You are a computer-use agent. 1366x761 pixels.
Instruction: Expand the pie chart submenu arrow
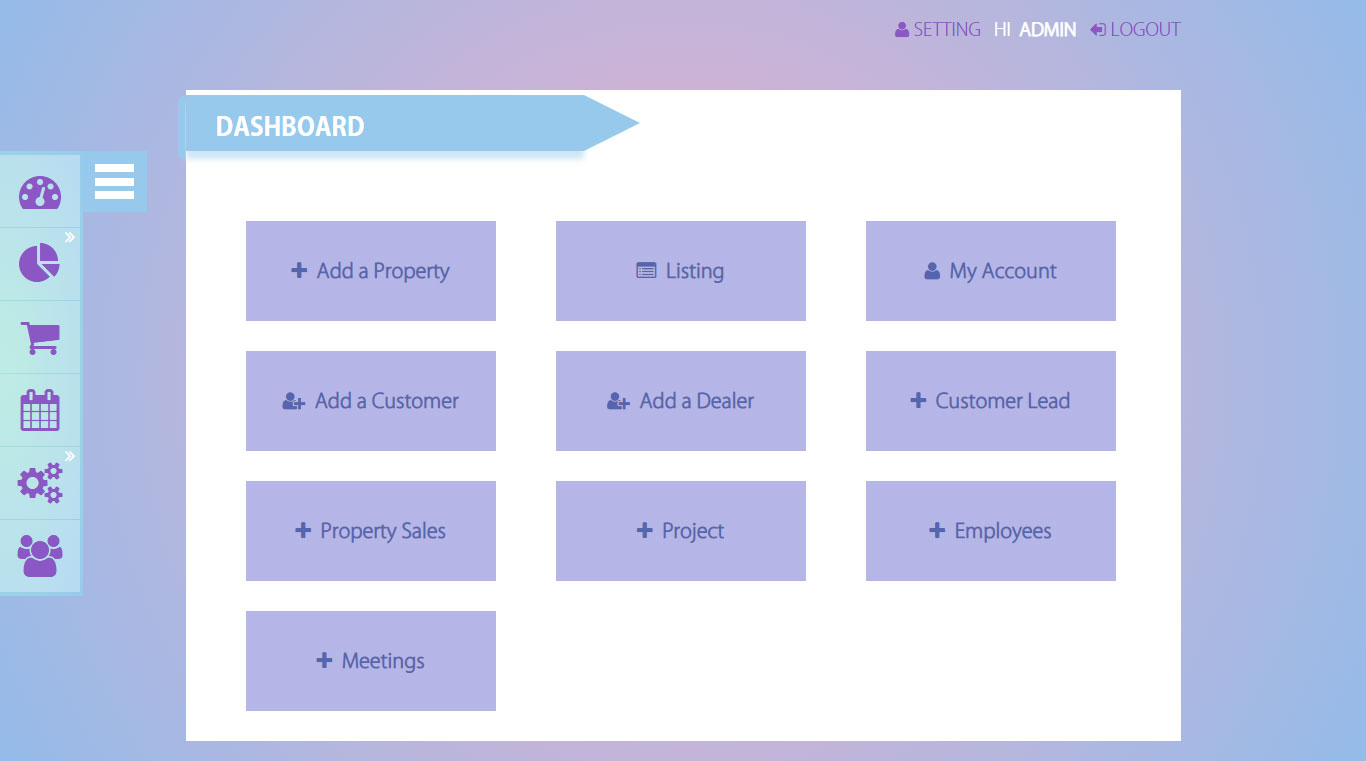(x=70, y=238)
